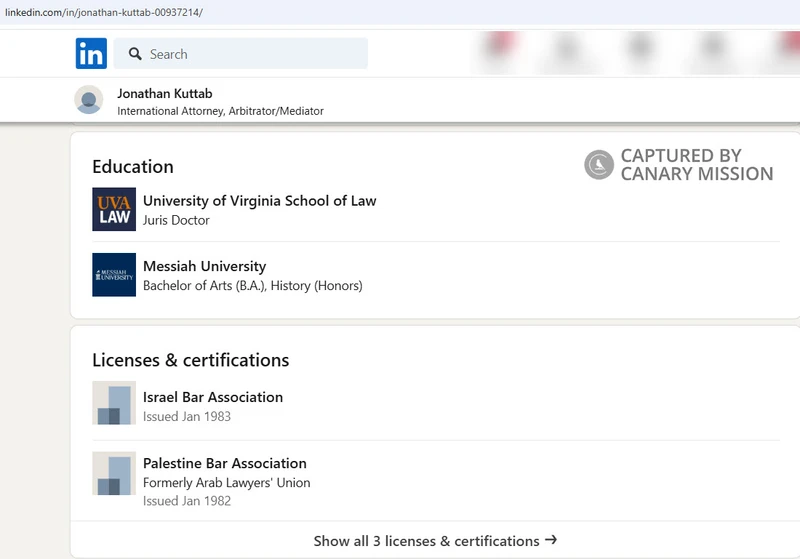800x559 pixels.
Task: Open the Messiah University logo
Action: (114, 274)
